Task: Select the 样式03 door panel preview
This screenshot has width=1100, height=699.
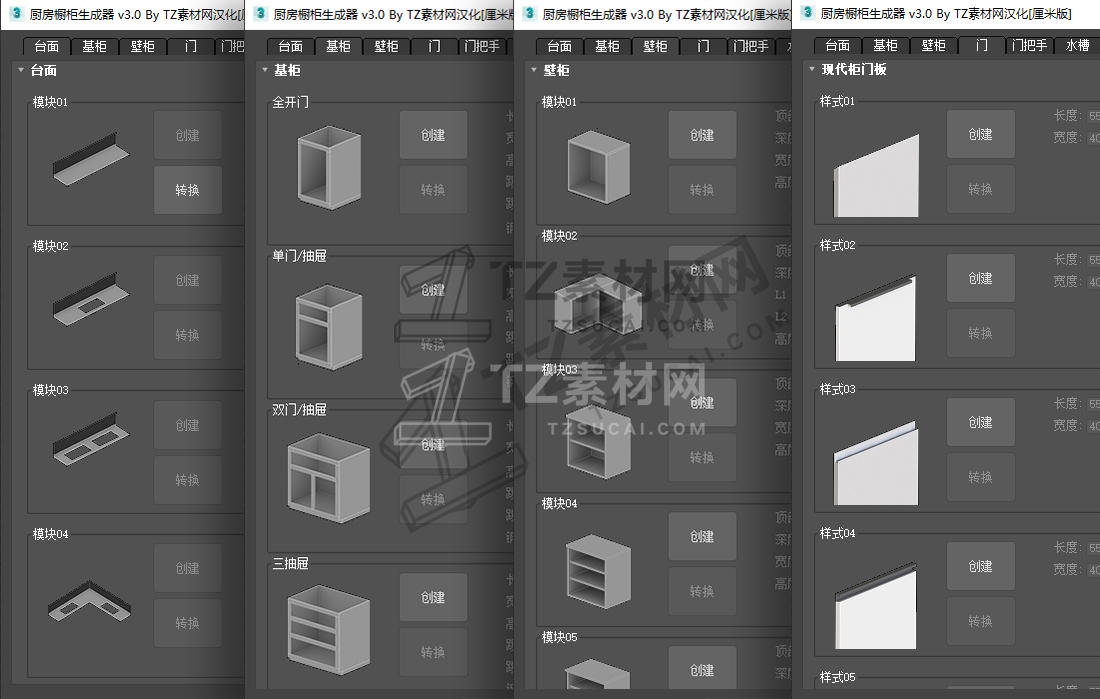Action: (x=876, y=462)
